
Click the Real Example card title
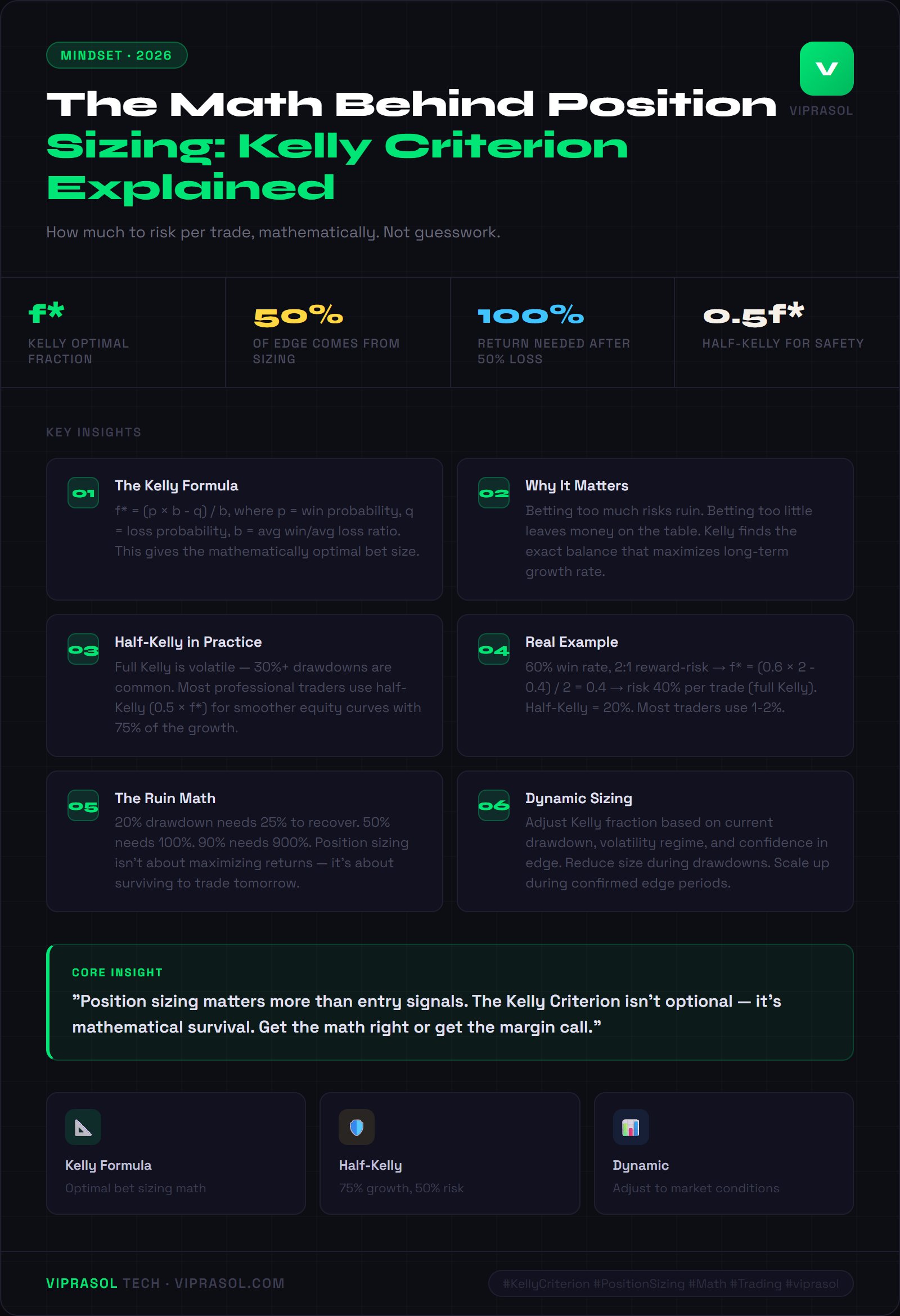point(571,642)
